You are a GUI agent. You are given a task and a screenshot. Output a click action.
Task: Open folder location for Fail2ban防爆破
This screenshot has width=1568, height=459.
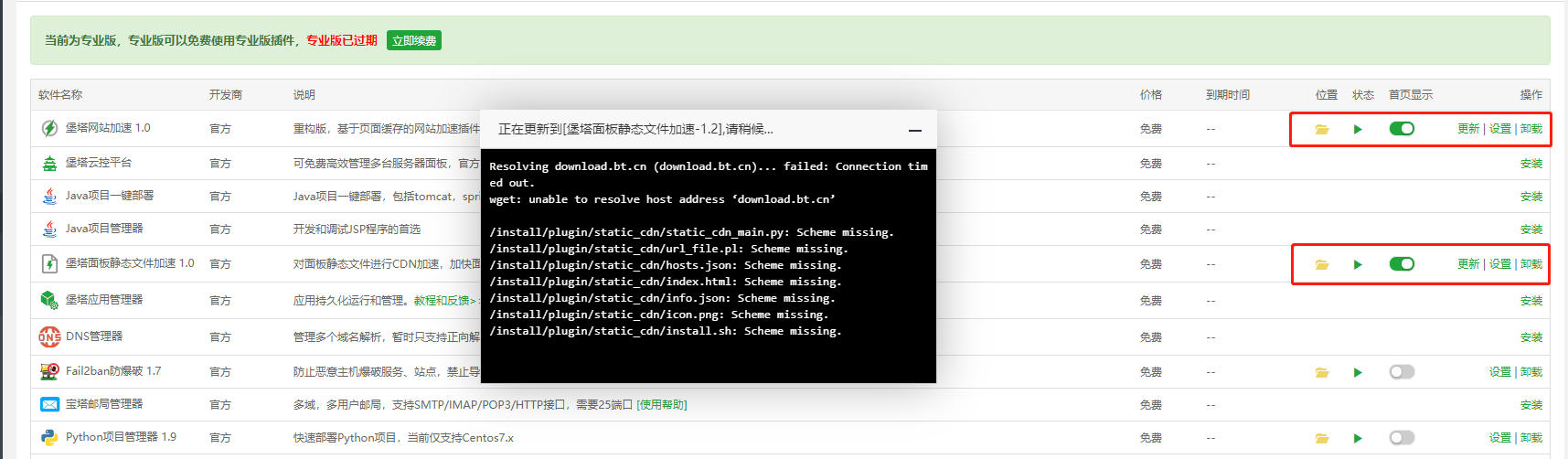click(1321, 372)
